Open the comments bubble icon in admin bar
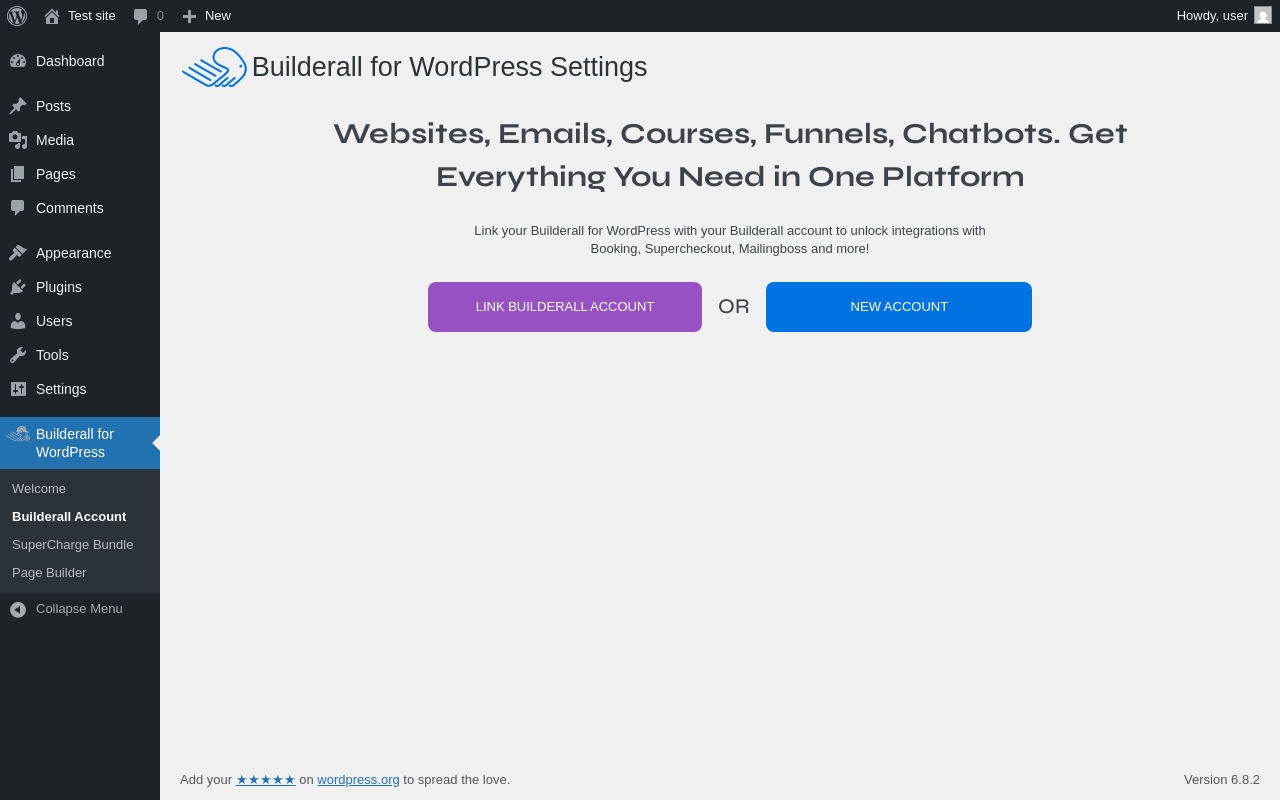Screen dimensions: 1280x800 click(141, 16)
